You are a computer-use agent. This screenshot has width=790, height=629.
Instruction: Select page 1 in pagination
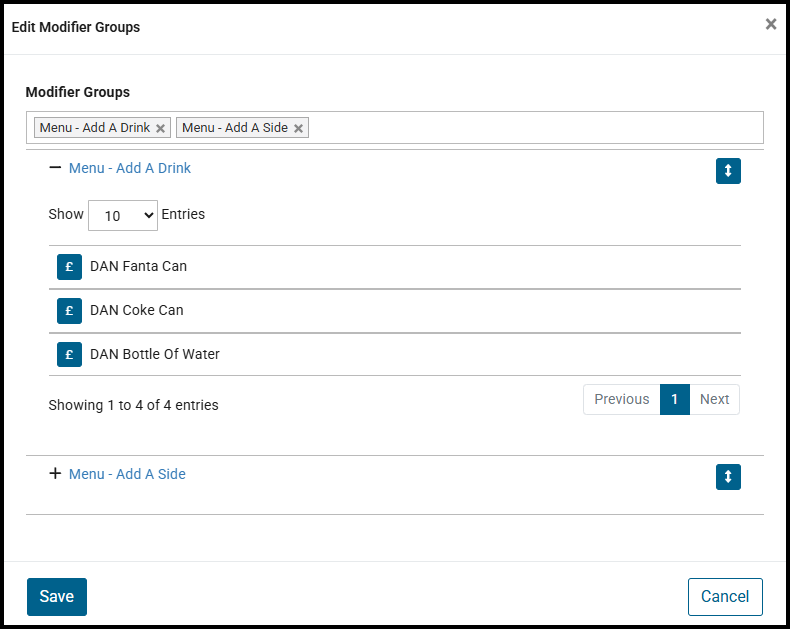[675, 399]
